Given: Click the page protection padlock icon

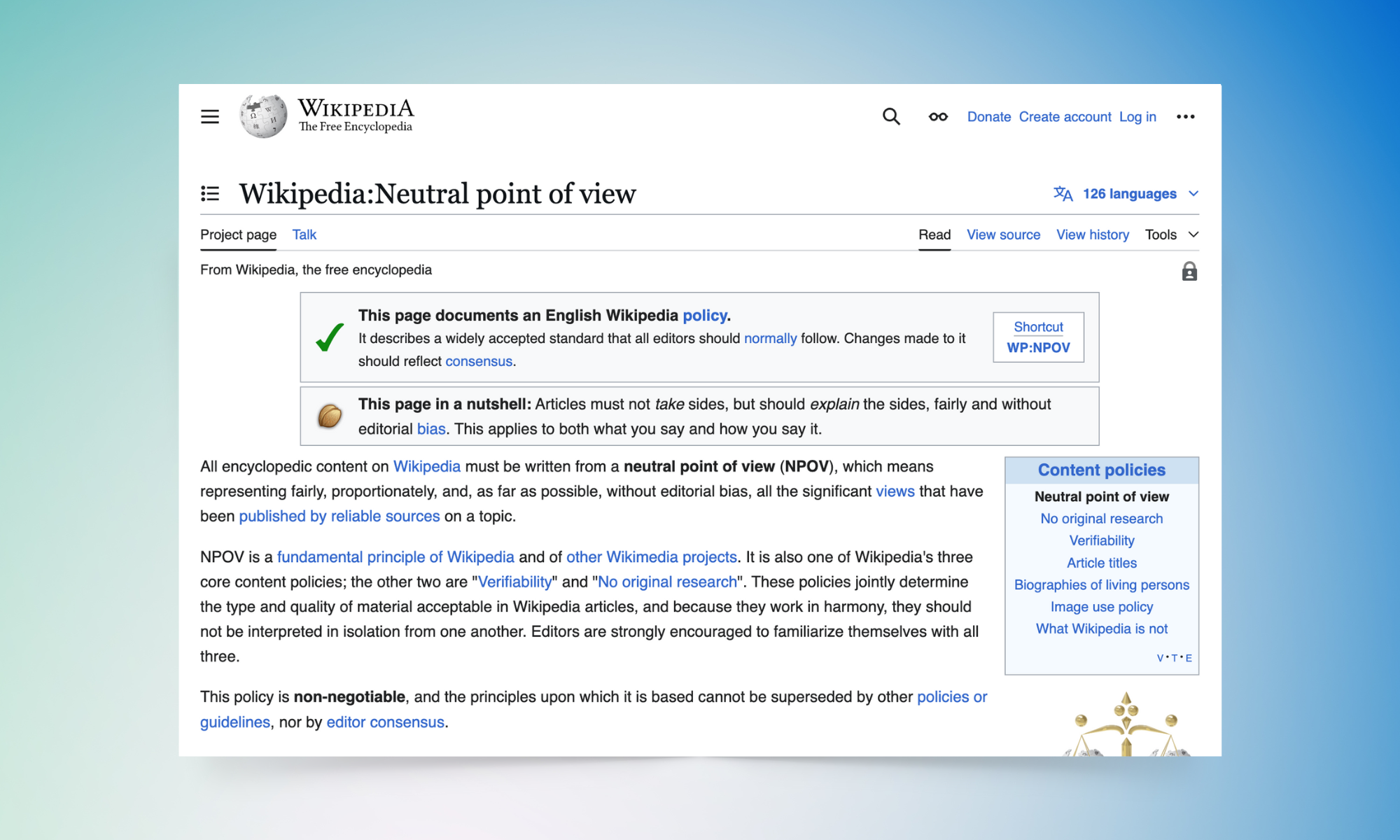Looking at the screenshot, I should (x=1189, y=272).
